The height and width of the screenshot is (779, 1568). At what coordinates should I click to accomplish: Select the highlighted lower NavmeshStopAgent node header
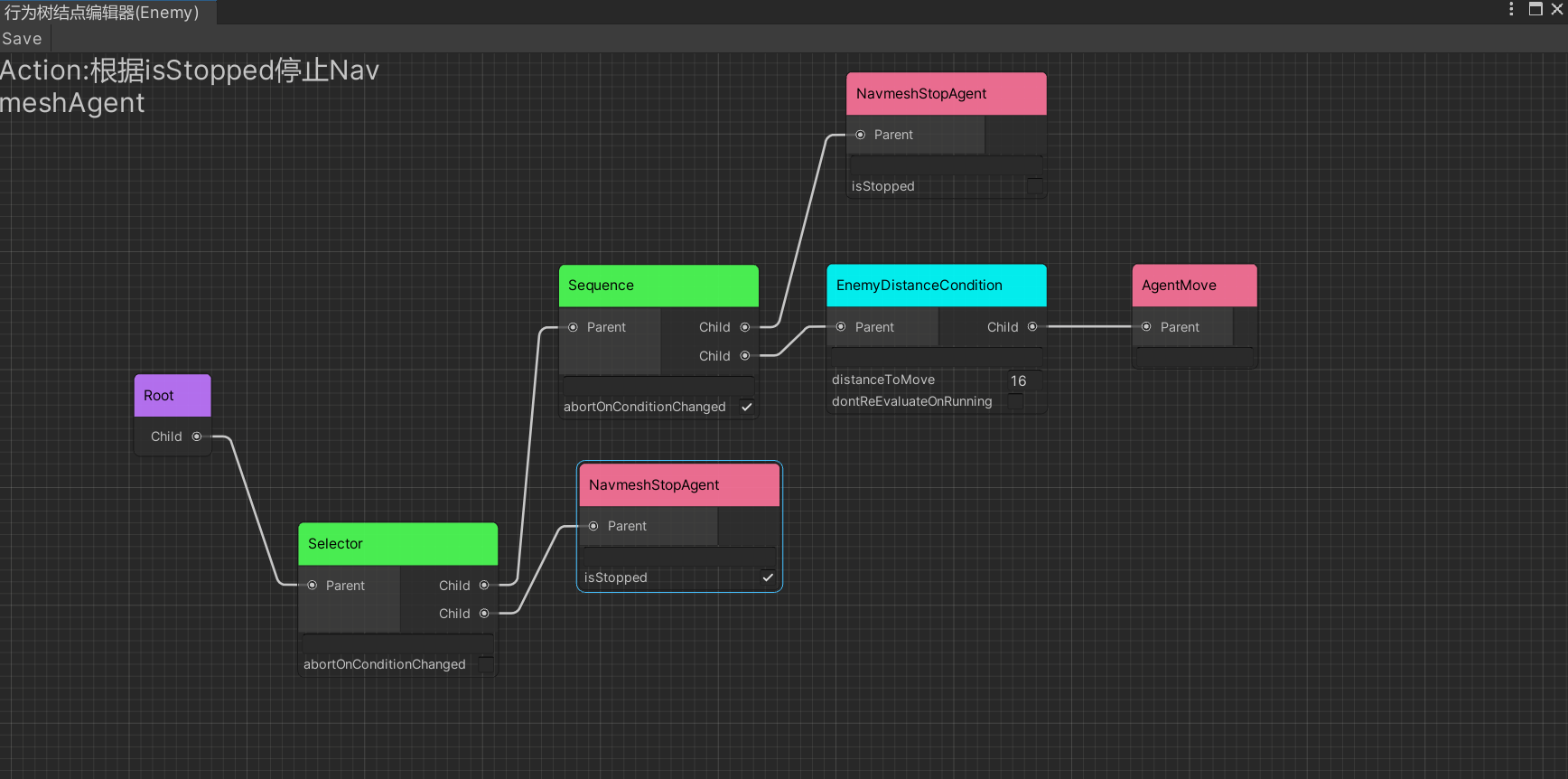[x=679, y=485]
